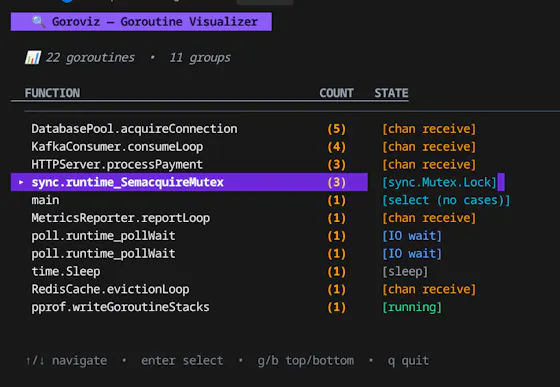This screenshot has width=560, height=387.
Task: Select the pprof.writeGoroutineStacks row
Action: tap(236, 307)
